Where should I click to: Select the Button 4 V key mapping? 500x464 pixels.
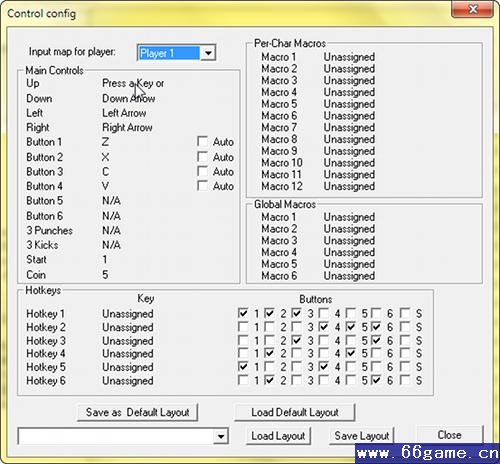click(105, 186)
